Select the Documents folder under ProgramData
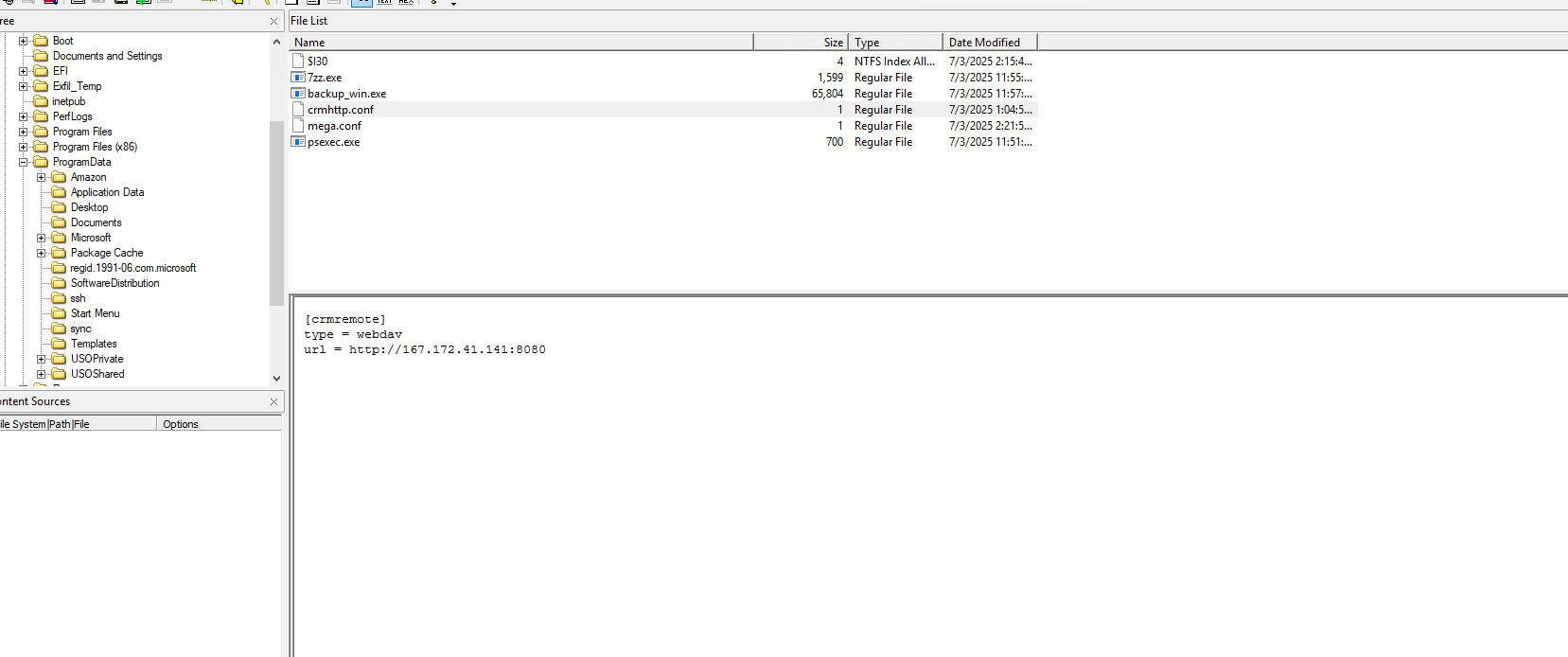 [96, 222]
